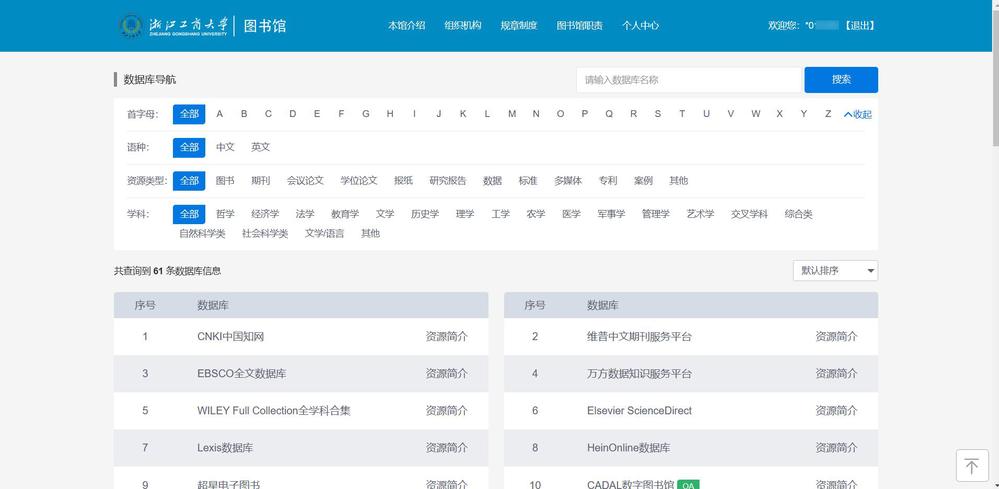The height and width of the screenshot is (489, 999).
Task: Collapse the filters with 收起 chevron
Action: (857, 115)
